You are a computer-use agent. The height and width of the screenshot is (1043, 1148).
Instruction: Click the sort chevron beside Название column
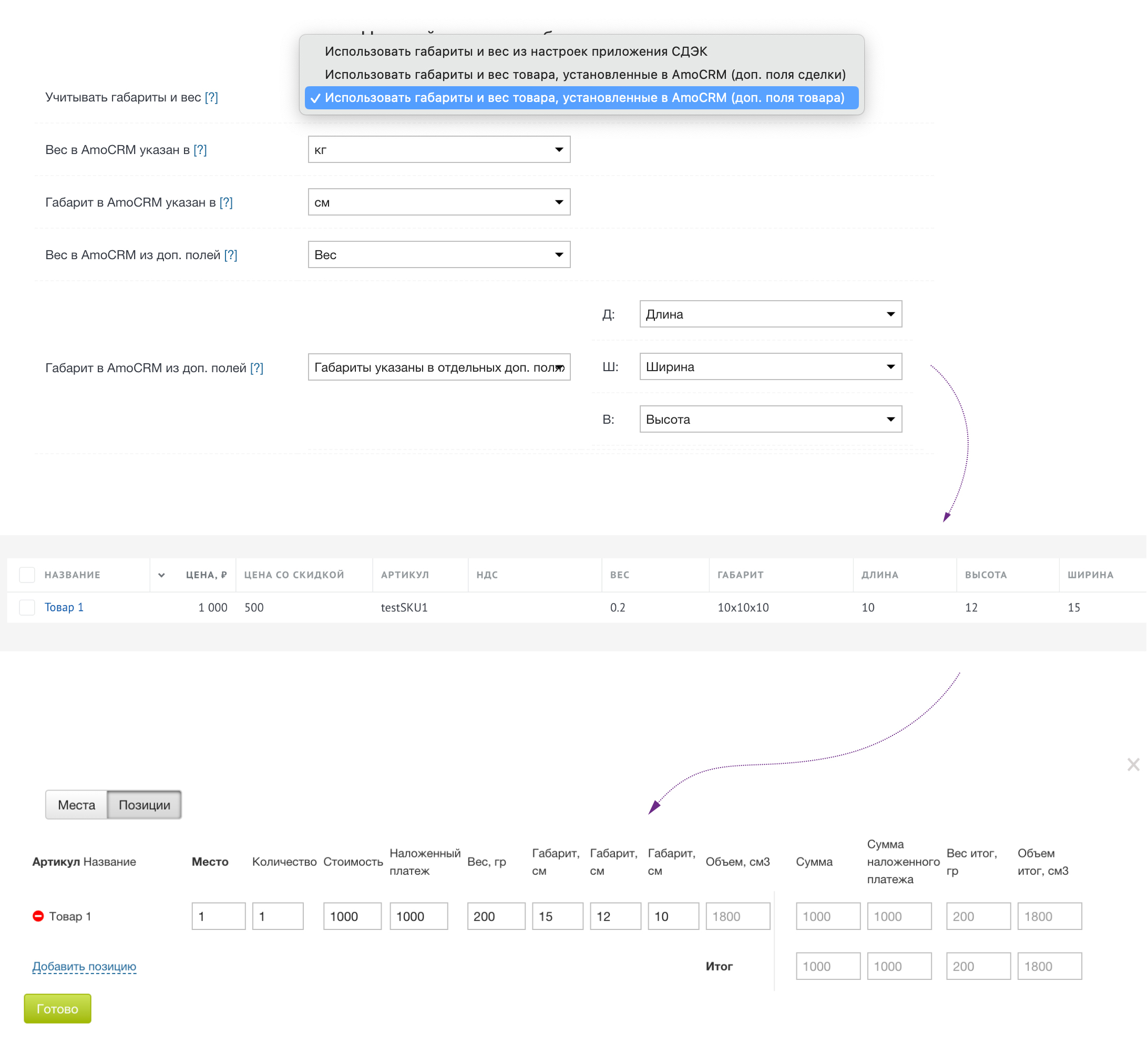[x=162, y=576]
